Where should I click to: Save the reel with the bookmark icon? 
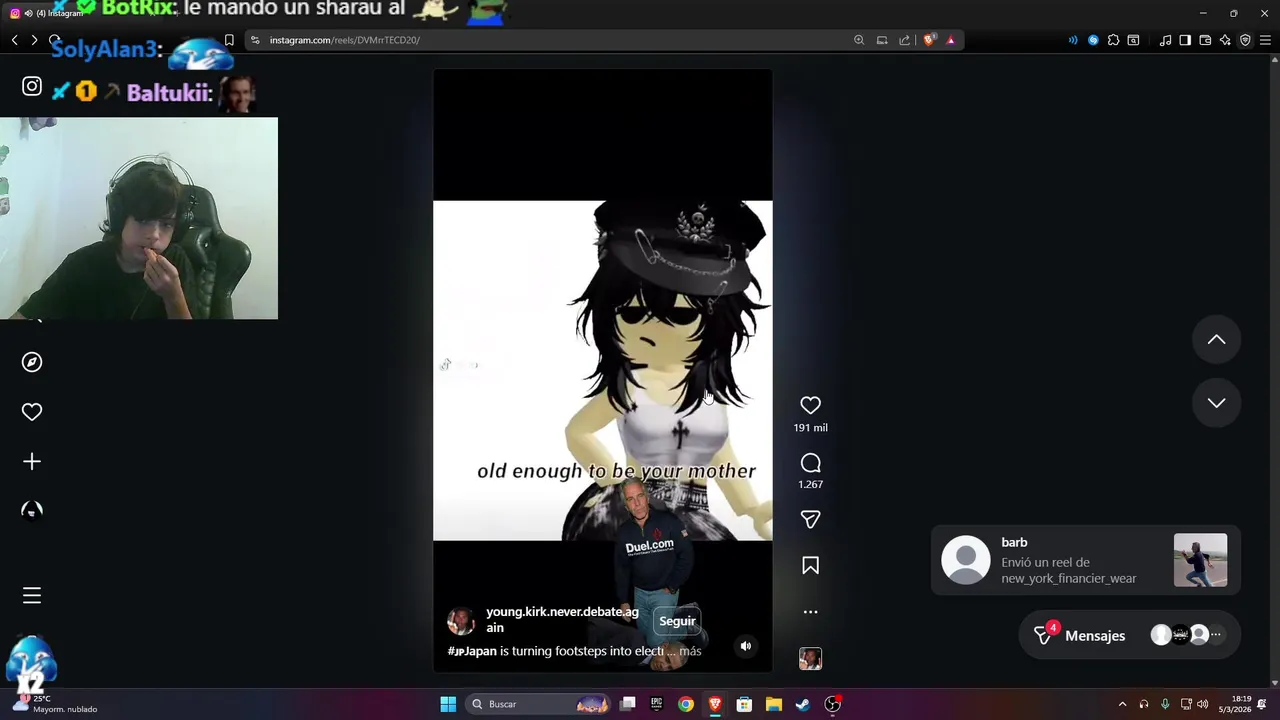point(810,566)
